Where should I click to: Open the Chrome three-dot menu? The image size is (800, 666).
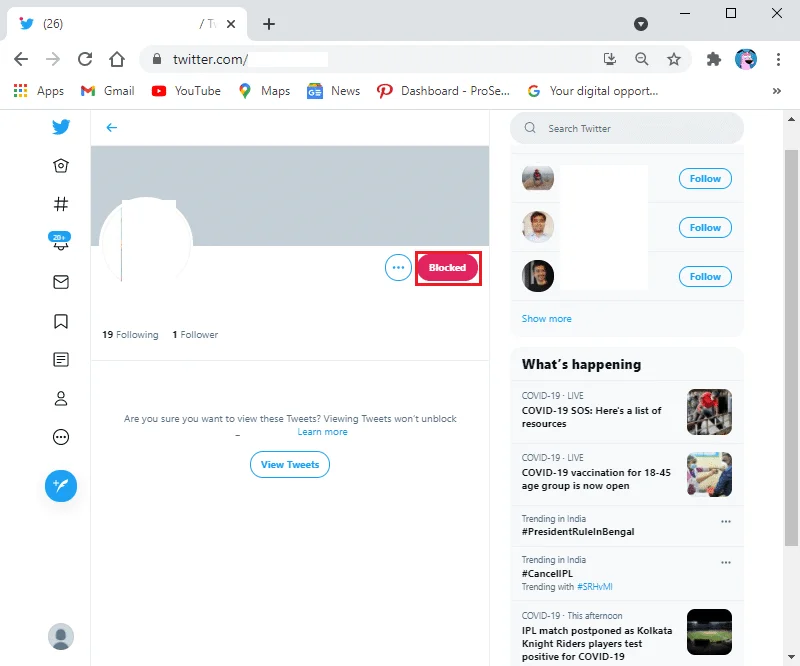tap(778, 59)
